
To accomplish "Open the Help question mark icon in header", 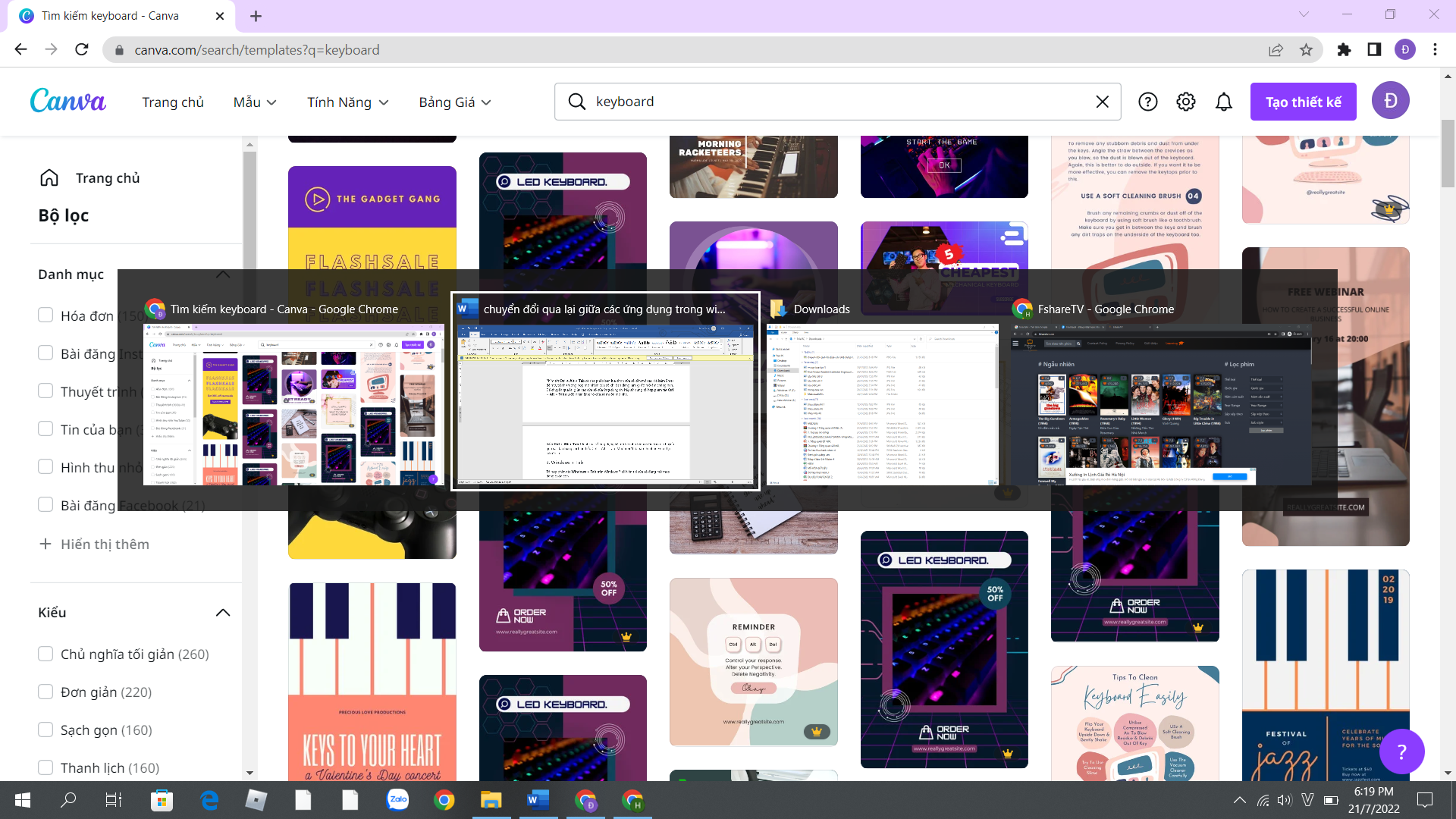I will tap(1148, 102).
